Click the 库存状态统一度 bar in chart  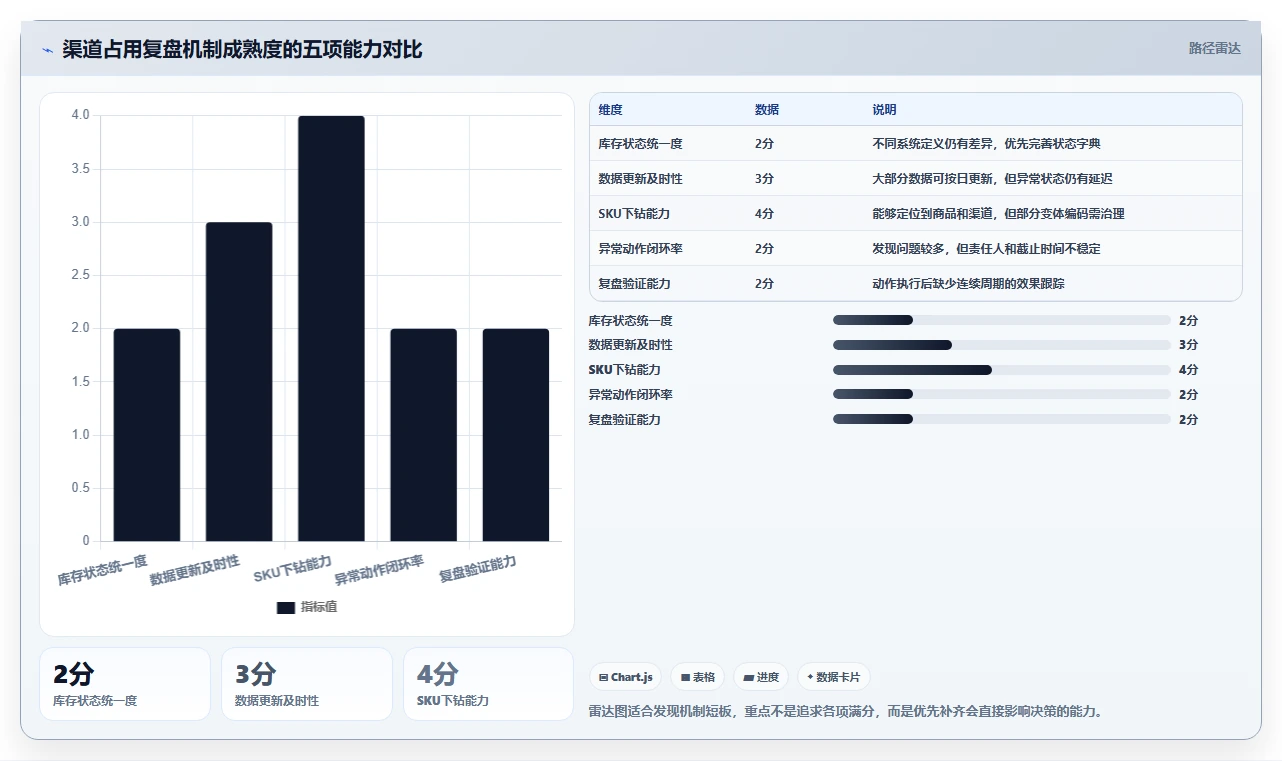point(147,435)
